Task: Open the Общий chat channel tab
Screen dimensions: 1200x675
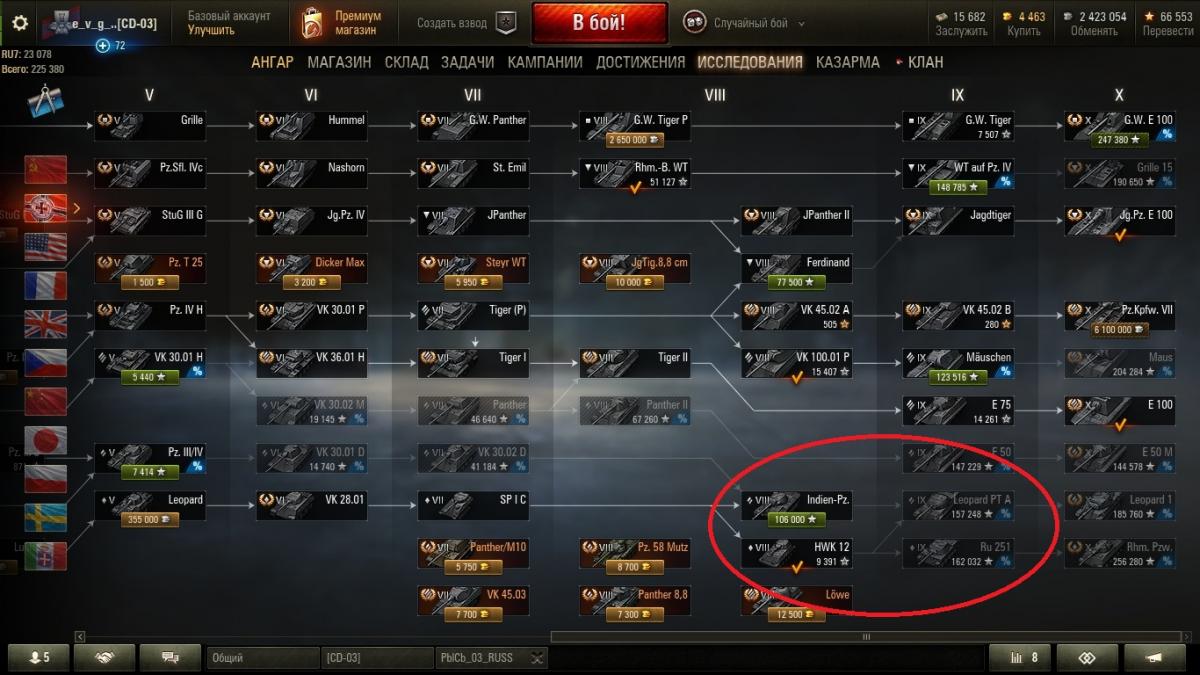Action: point(262,658)
